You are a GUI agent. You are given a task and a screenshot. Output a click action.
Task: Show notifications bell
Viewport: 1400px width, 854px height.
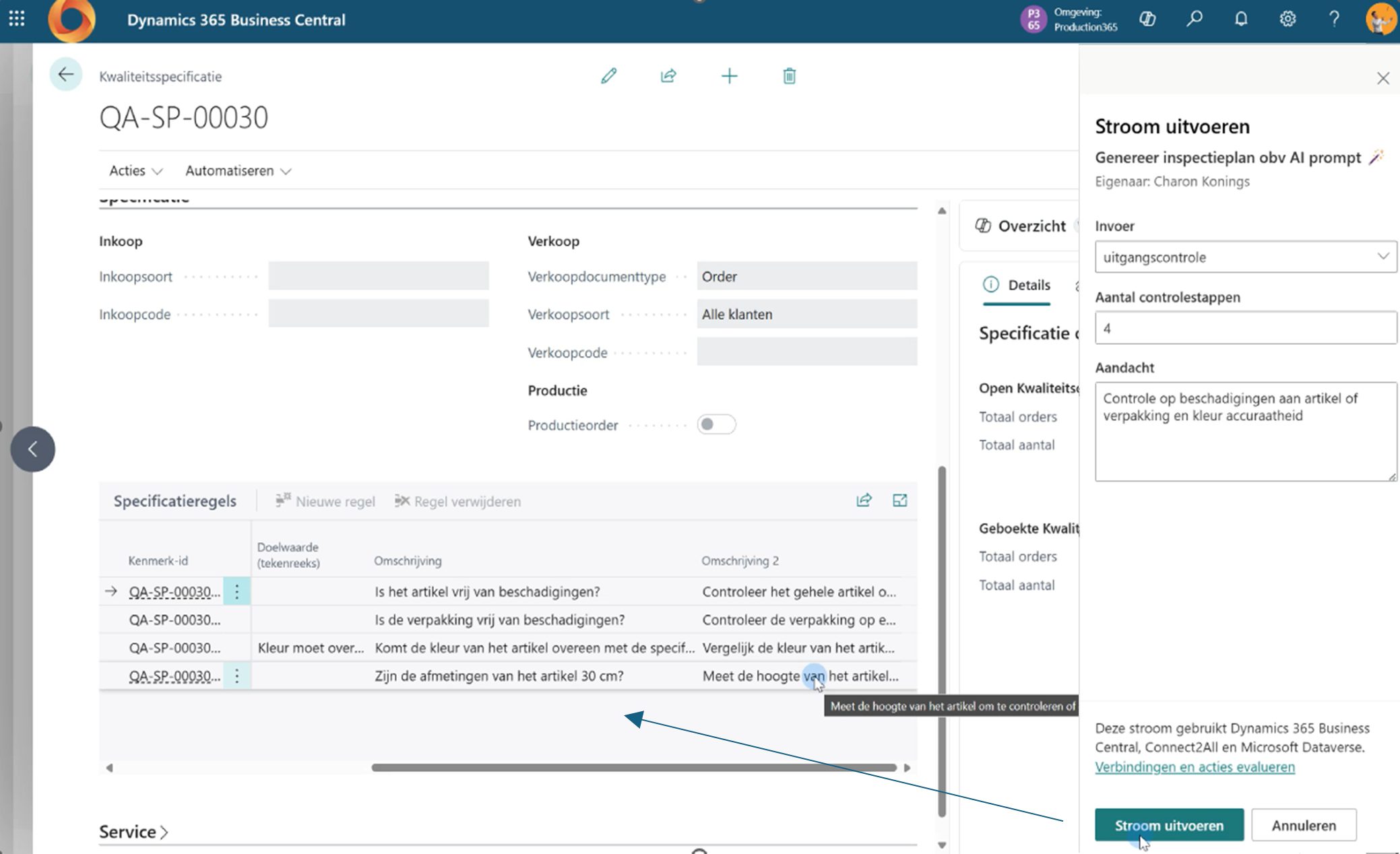[1241, 19]
